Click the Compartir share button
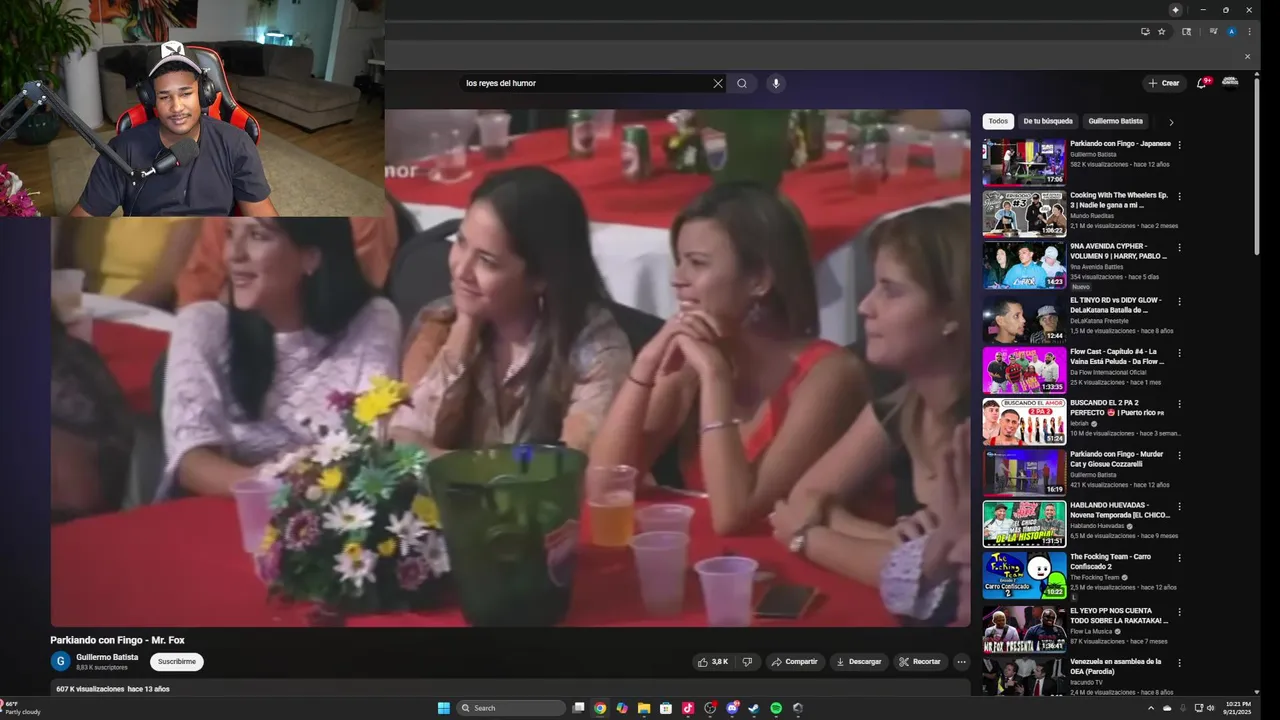This screenshot has width=1280, height=720. click(793, 662)
